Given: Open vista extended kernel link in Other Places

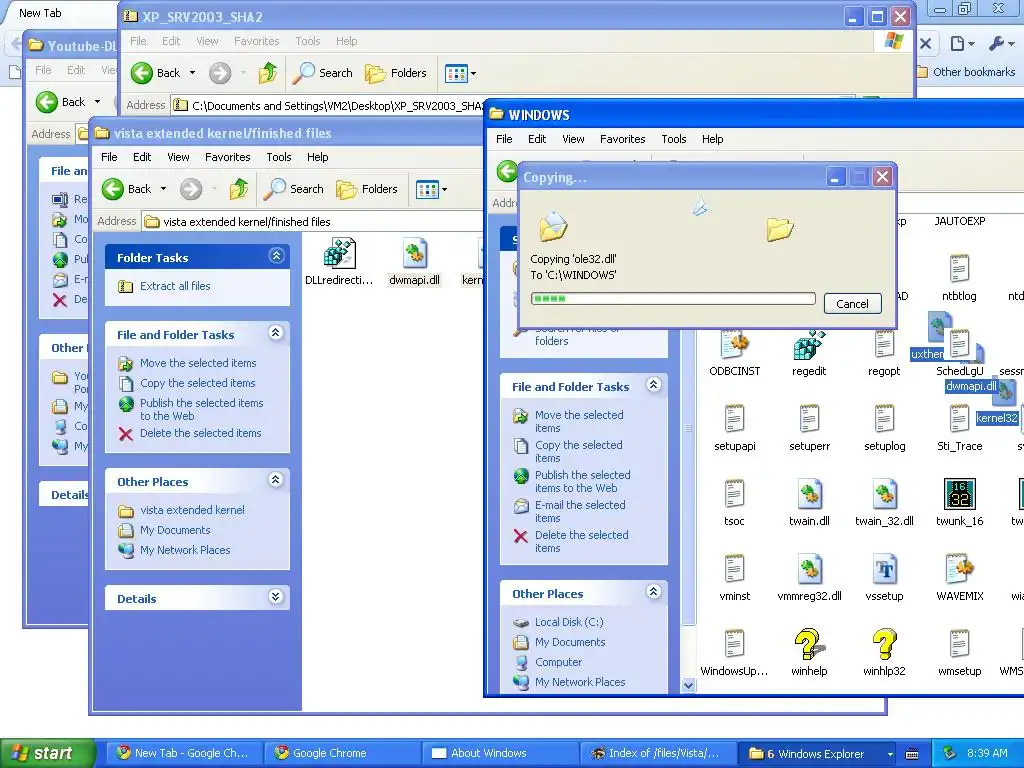Looking at the screenshot, I should tap(192, 510).
